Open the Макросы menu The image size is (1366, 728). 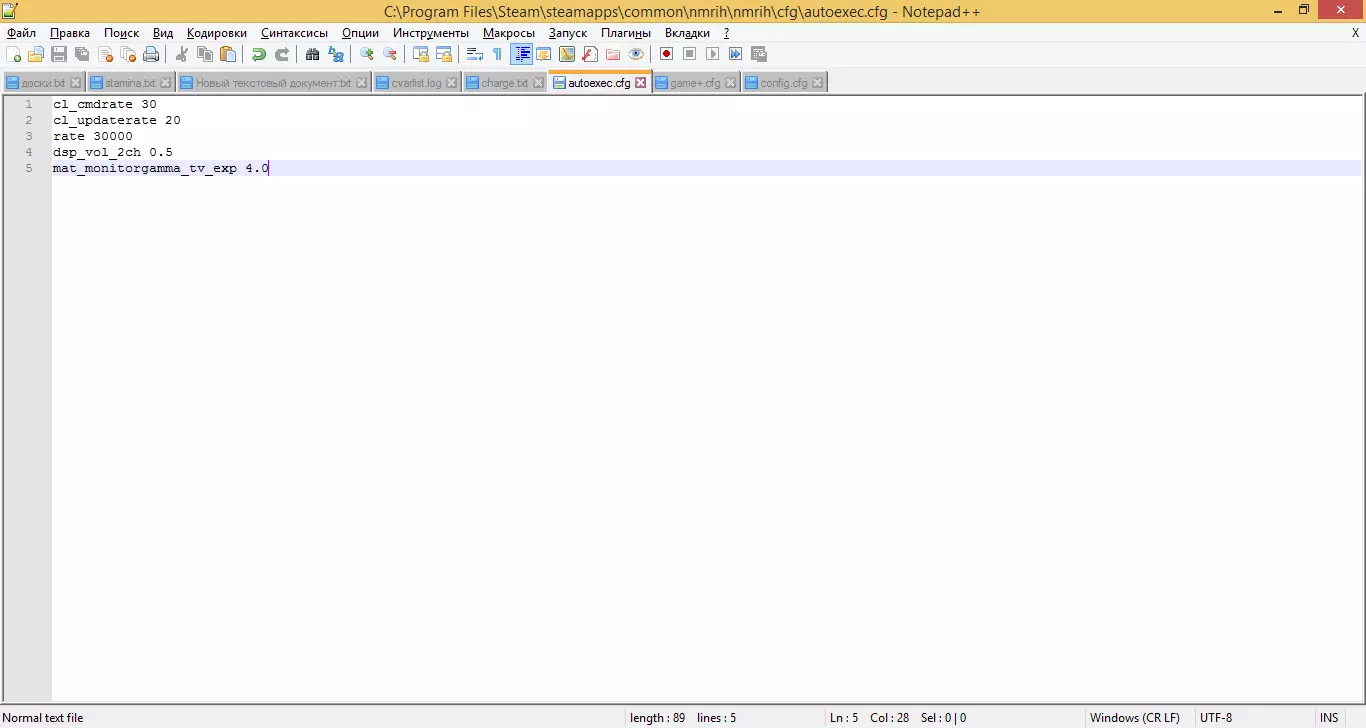[509, 33]
